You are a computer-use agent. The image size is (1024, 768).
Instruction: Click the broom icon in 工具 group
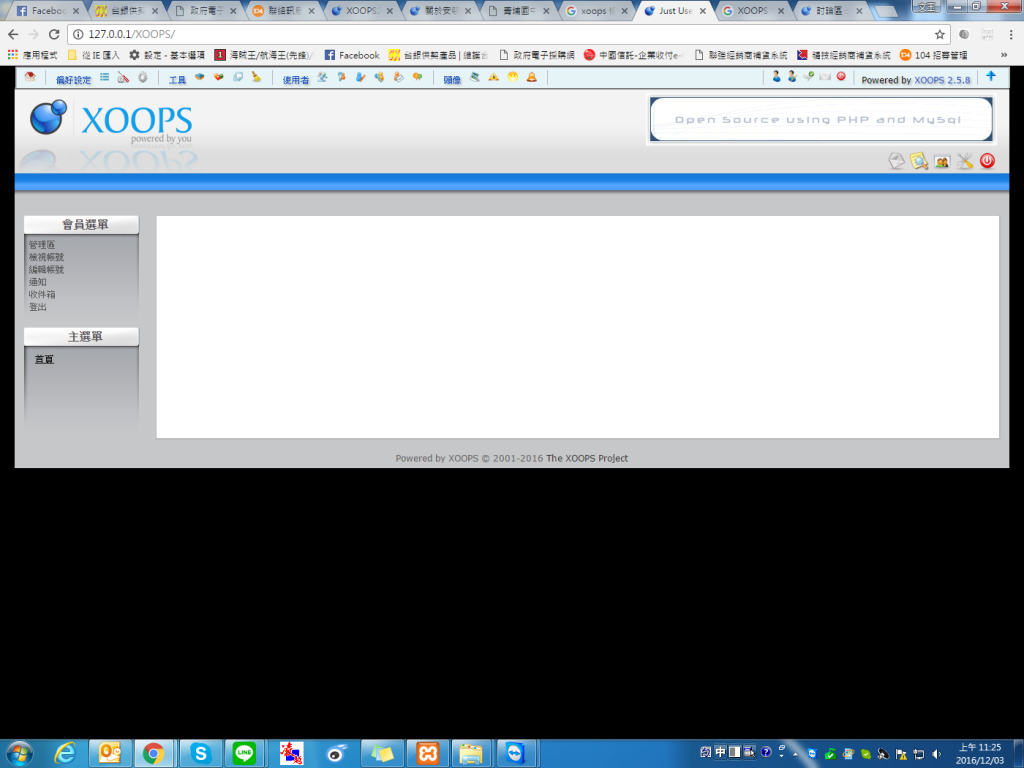(x=256, y=77)
